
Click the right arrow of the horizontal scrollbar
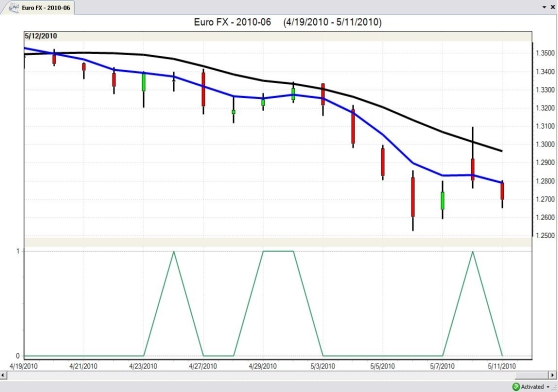coord(553,375)
